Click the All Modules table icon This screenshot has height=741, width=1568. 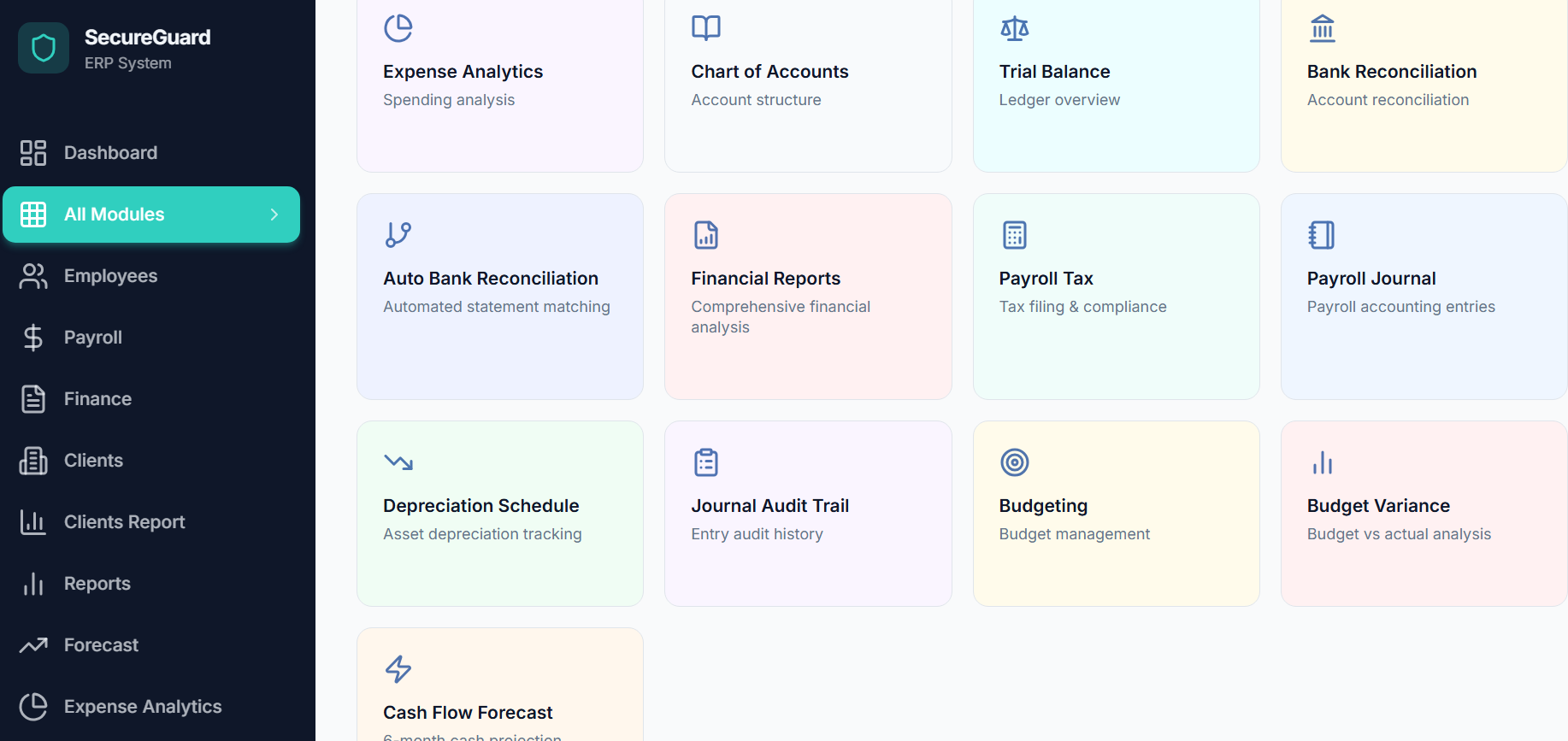pyautogui.click(x=33, y=215)
